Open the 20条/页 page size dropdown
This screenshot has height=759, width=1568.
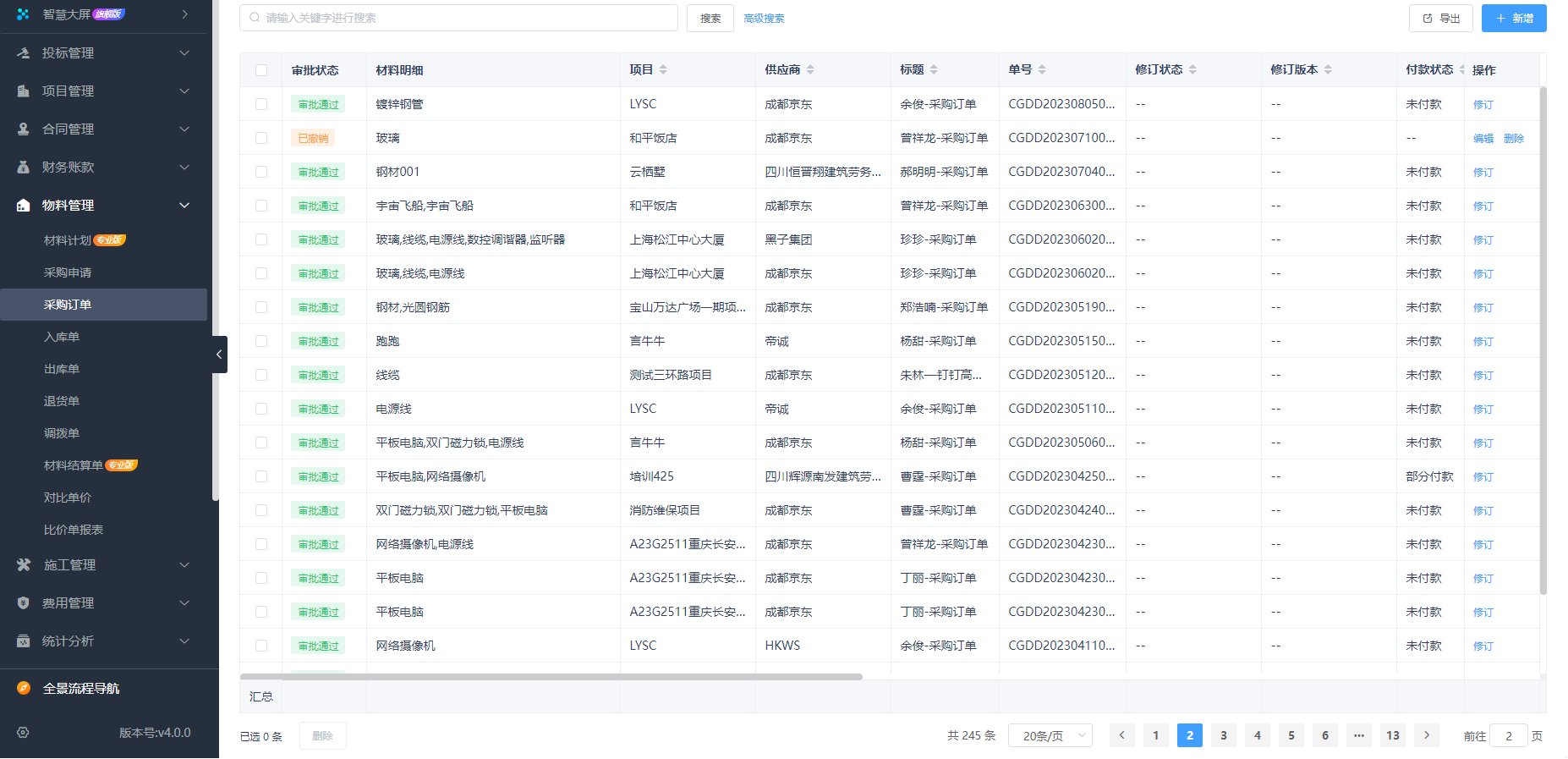point(1053,736)
